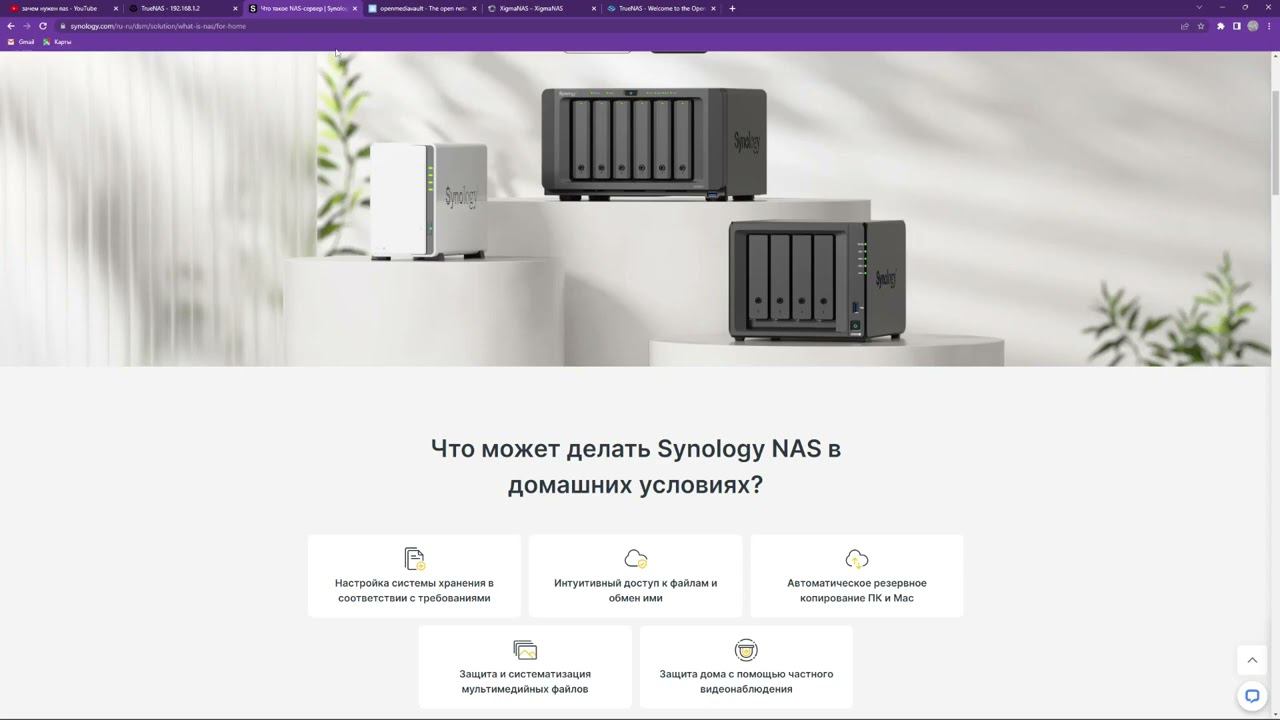This screenshot has height=720, width=1280.
Task: Click the share page icon in address bar
Action: click(x=1185, y=26)
